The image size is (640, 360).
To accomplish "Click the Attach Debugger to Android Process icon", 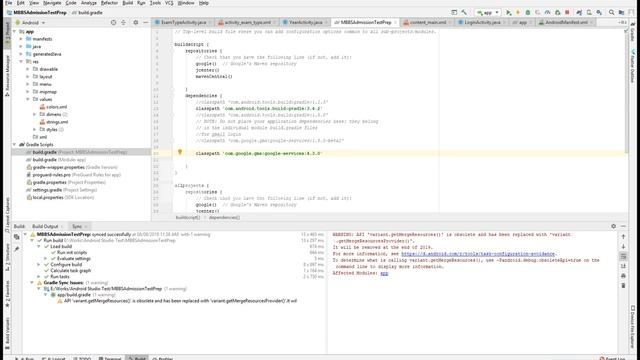I will (x=558, y=13).
